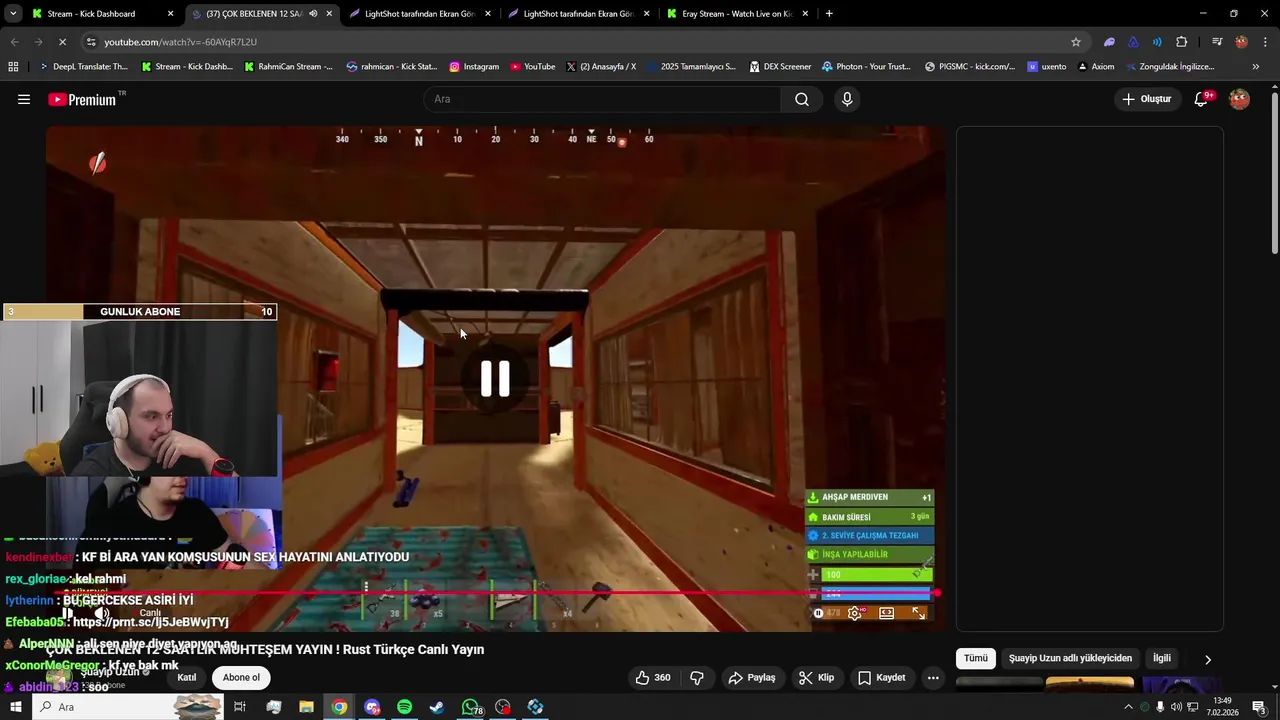Toggle theater mode in the video player

point(886,613)
